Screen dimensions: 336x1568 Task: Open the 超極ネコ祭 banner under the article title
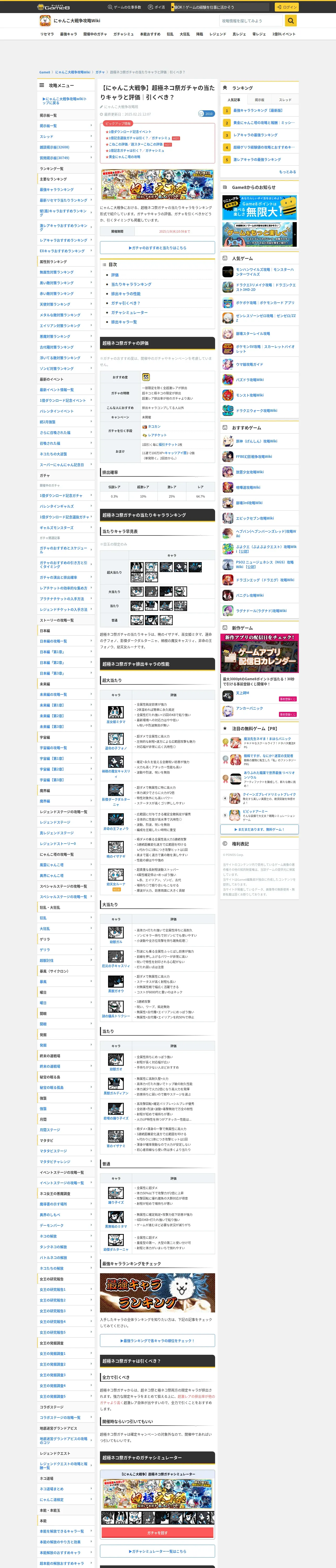click(x=157, y=185)
